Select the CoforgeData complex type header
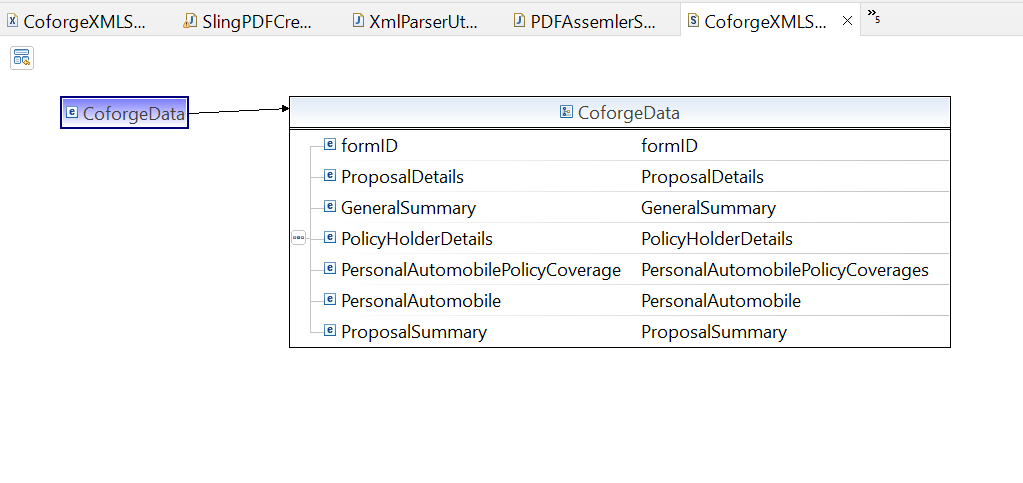The width and height of the screenshot is (1023, 483). [619, 112]
